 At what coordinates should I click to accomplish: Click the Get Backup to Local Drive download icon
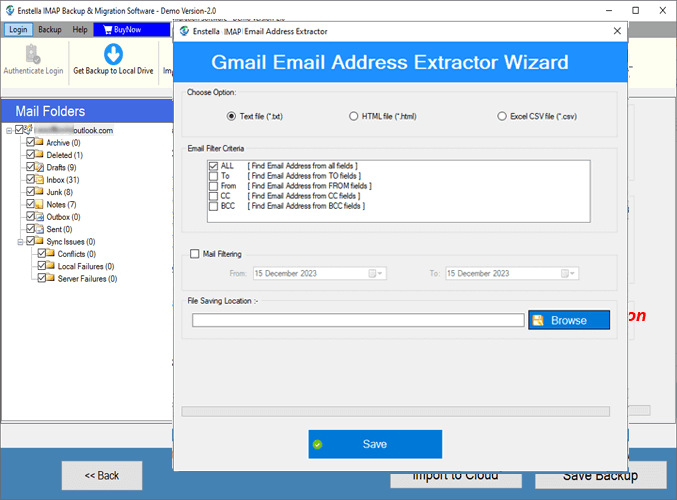[113, 54]
